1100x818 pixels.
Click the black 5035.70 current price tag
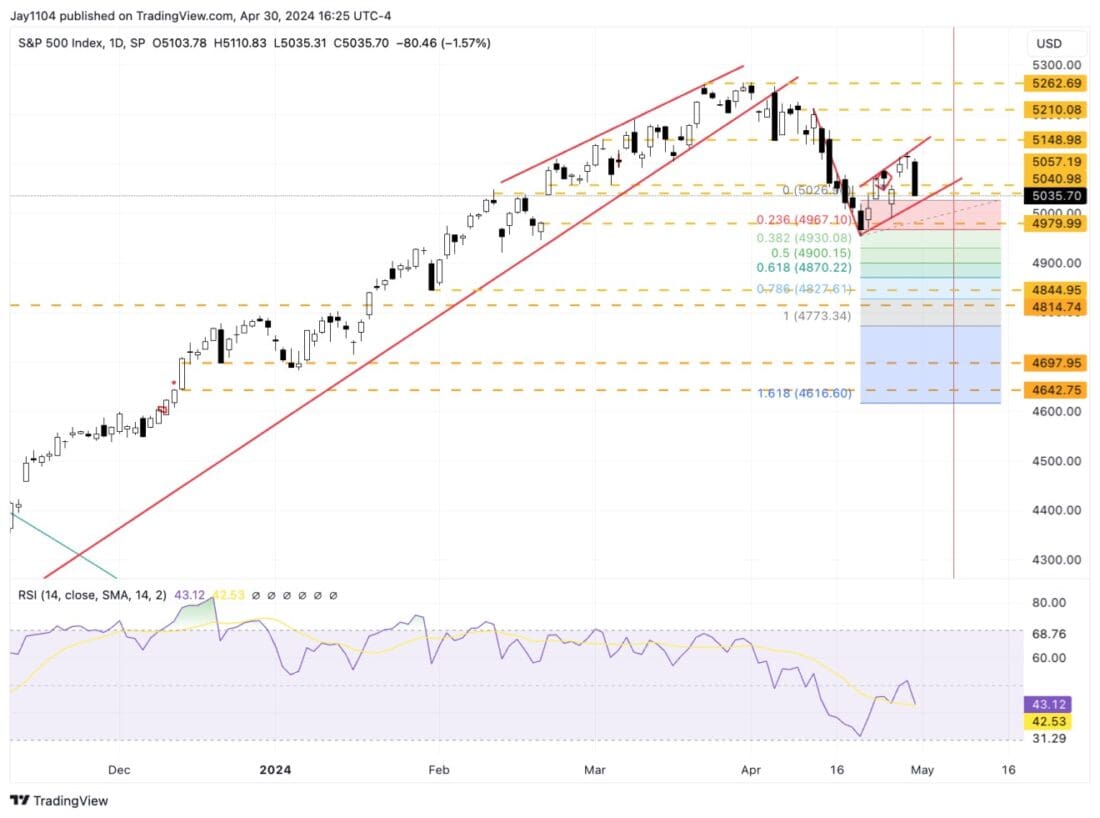(1056, 196)
